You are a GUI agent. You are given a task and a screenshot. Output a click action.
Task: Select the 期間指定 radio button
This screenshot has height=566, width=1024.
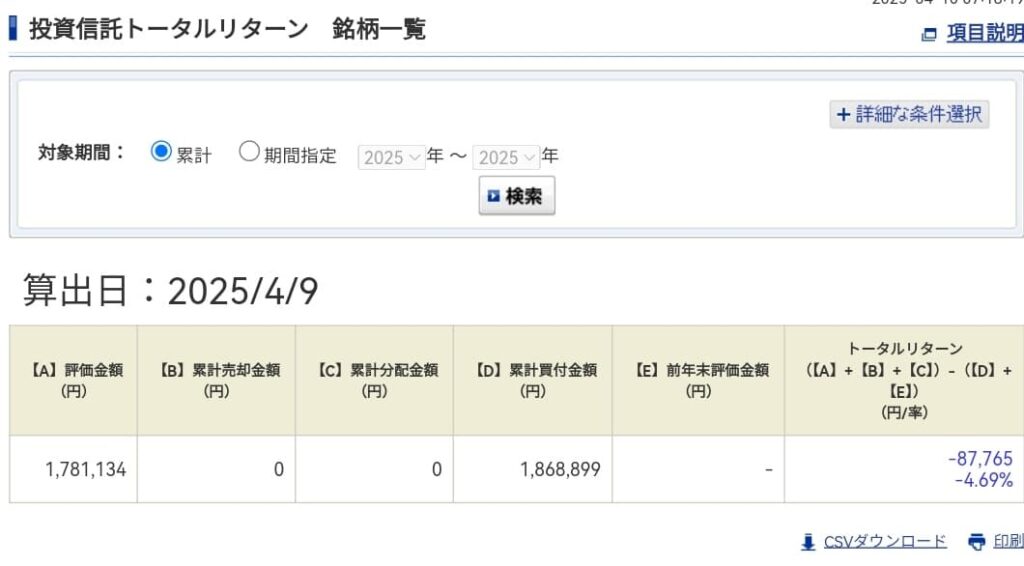pos(249,153)
